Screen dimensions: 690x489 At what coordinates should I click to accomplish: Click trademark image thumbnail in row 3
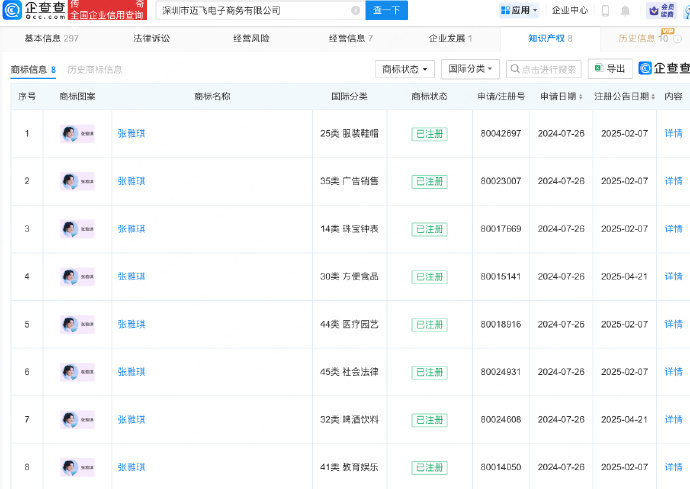click(77, 229)
